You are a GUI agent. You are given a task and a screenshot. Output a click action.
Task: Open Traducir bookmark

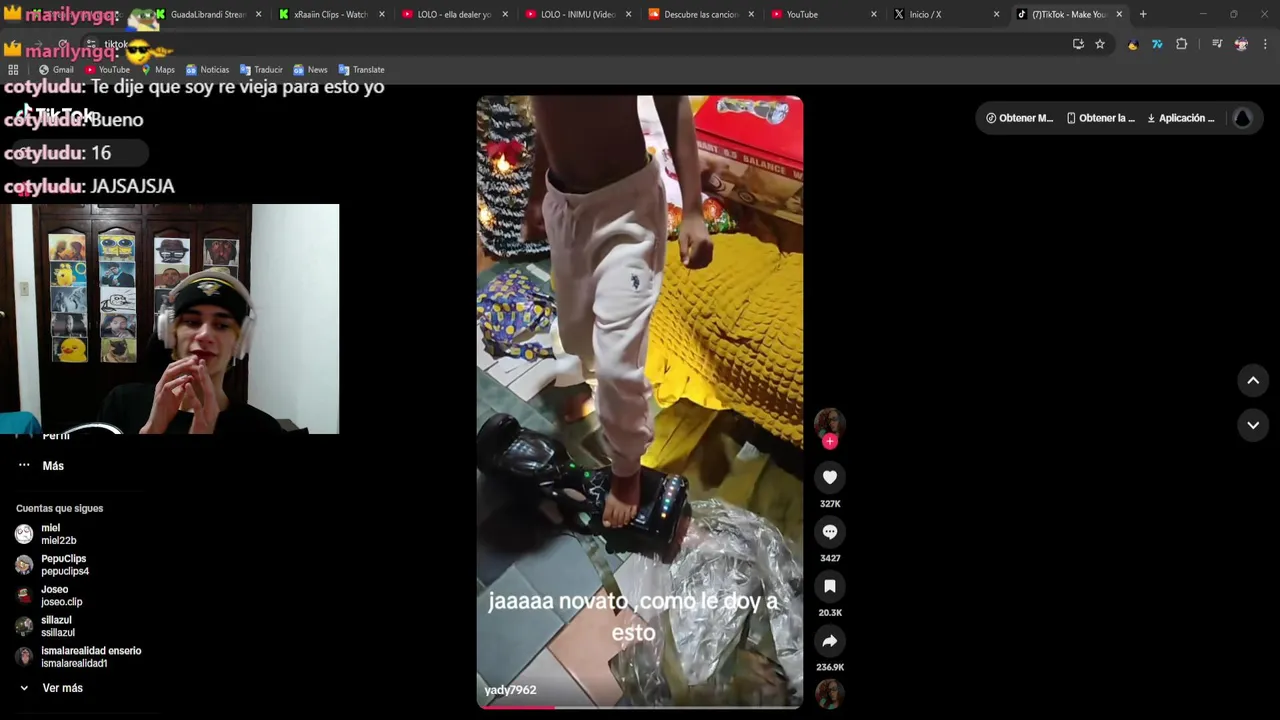pos(261,70)
